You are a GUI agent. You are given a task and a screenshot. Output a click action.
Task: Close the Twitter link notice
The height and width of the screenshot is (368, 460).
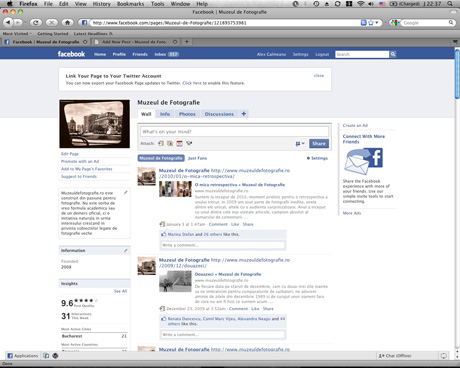319,76
